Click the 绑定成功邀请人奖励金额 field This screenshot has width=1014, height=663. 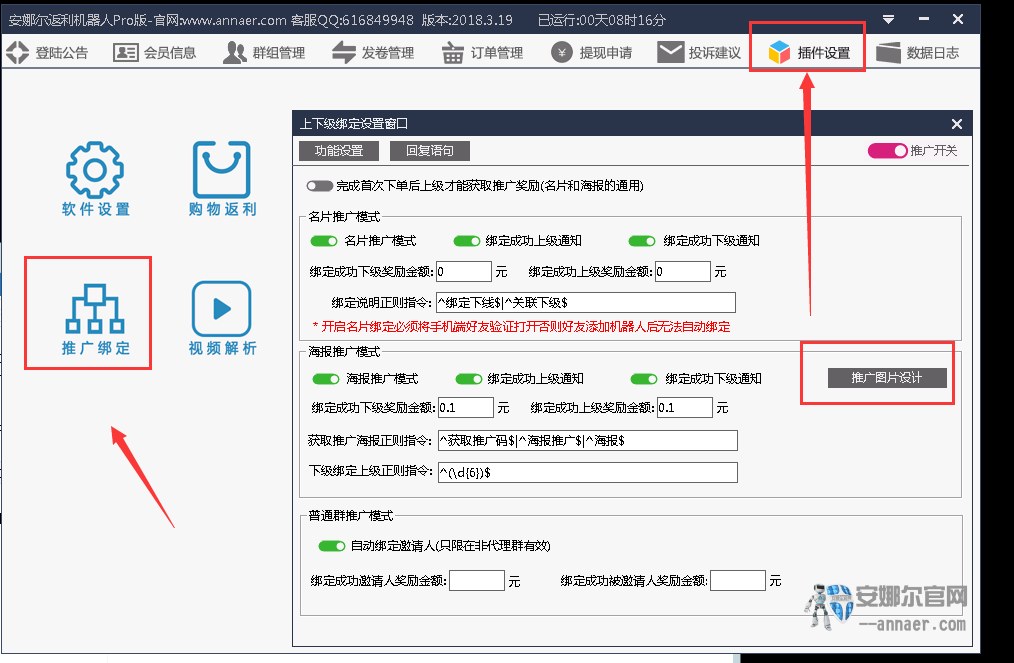pos(477,580)
